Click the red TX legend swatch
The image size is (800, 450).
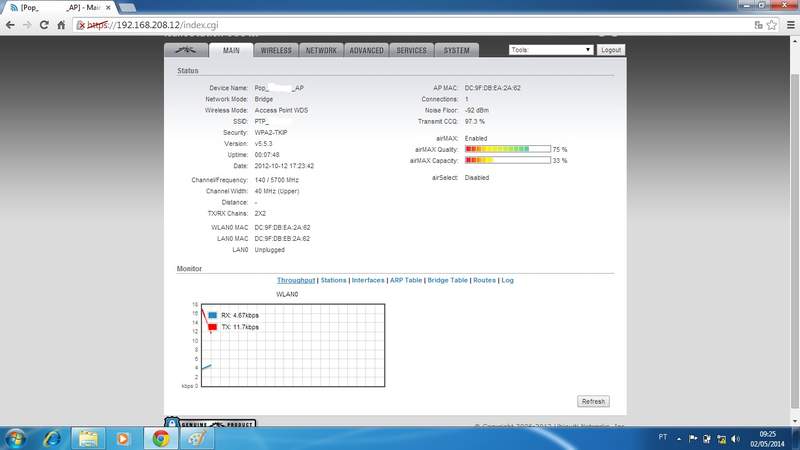click(212, 327)
